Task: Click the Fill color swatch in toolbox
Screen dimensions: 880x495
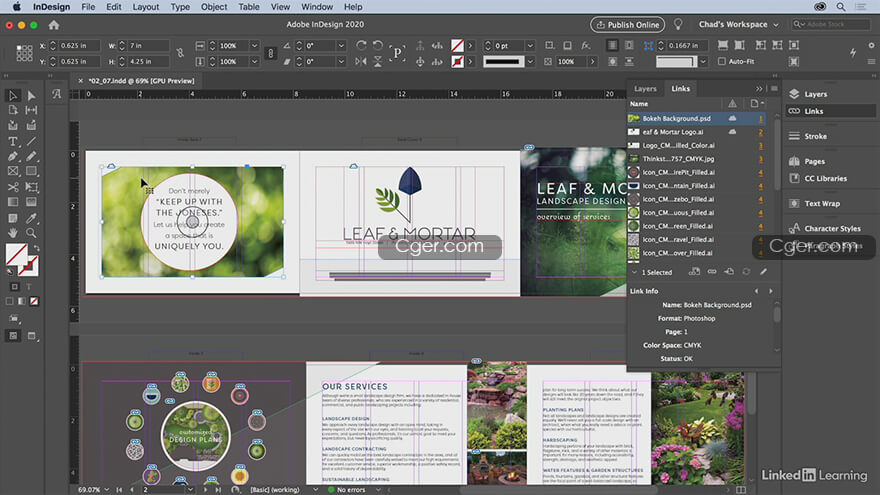Action: pos(14,253)
